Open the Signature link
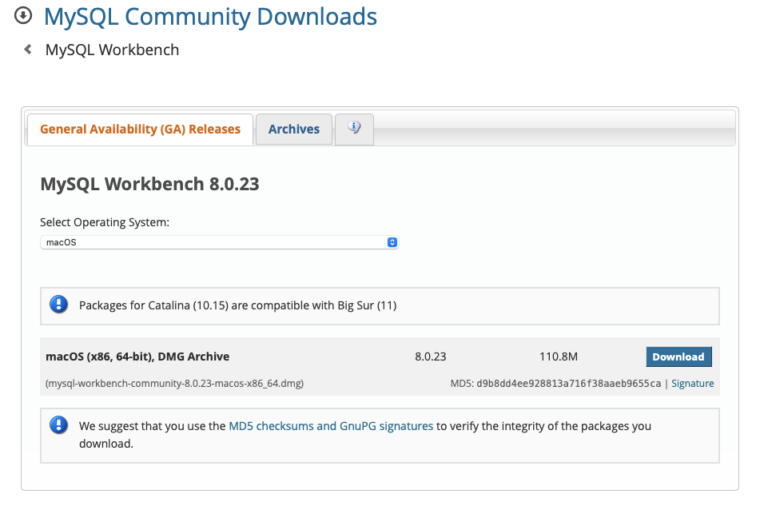Viewport: 768px width, 518px height. pos(692,383)
